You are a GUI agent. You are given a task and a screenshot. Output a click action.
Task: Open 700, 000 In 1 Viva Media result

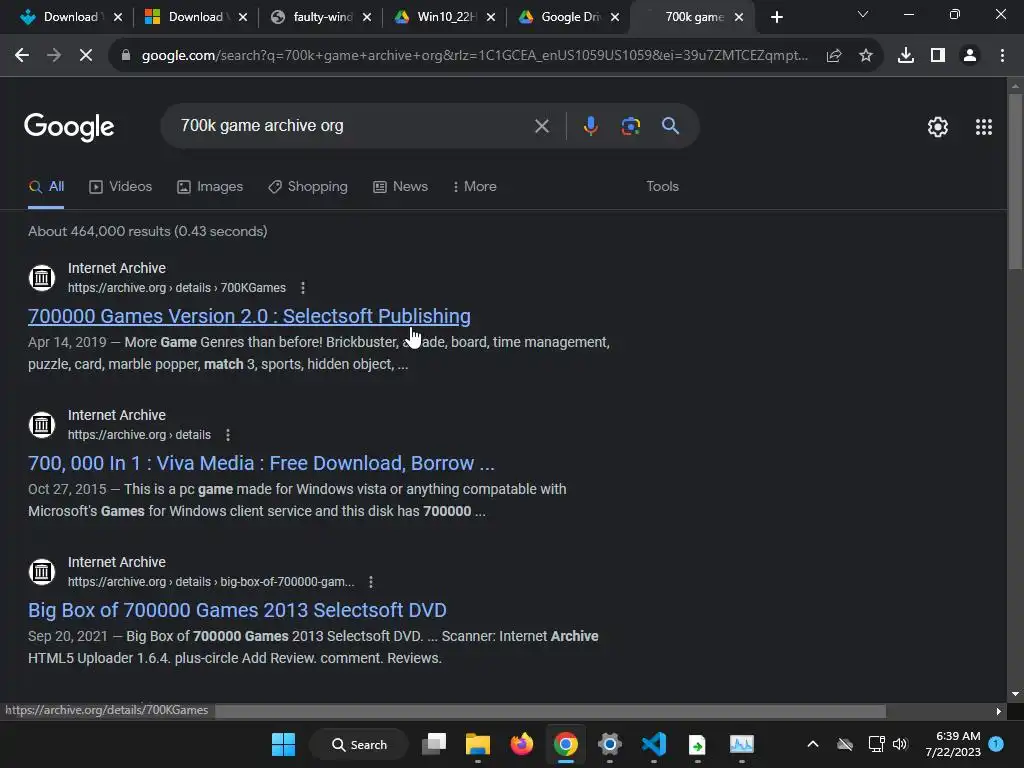pyautogui.click(x=261, y=463)
